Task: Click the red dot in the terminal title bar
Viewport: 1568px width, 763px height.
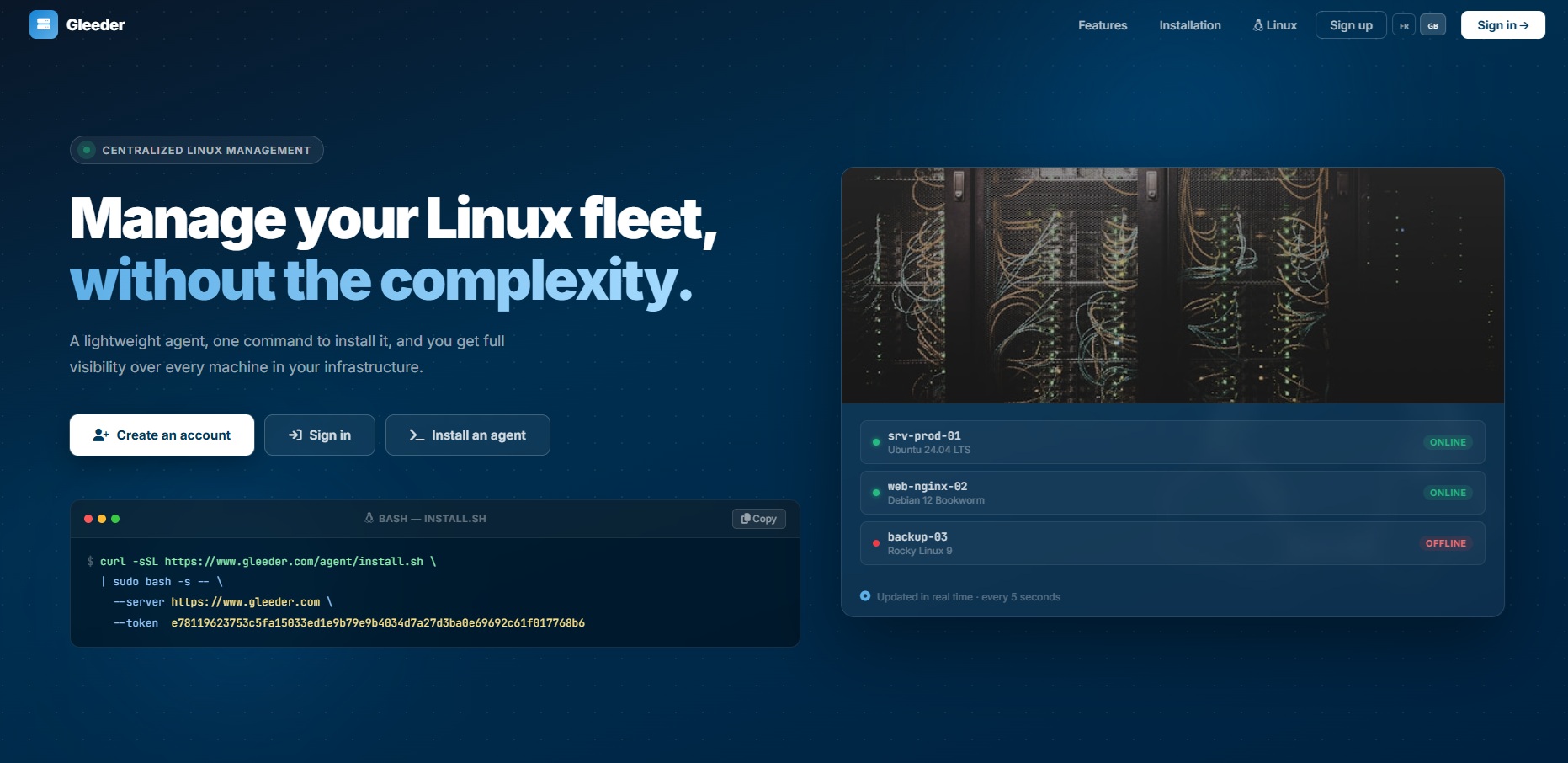Action: coord(88,519)
